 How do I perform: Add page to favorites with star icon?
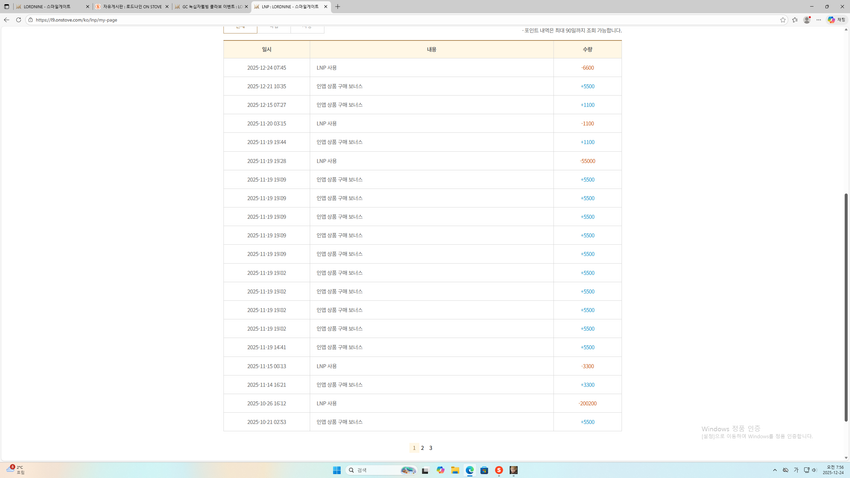[782, 19]
